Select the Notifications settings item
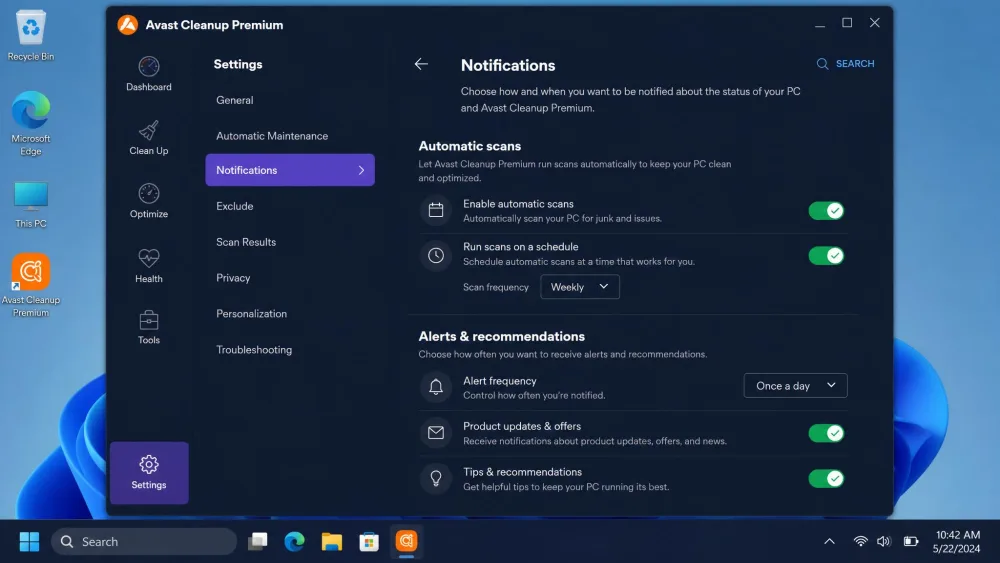Screen dimensions: 1000x563 click(290, 170)
